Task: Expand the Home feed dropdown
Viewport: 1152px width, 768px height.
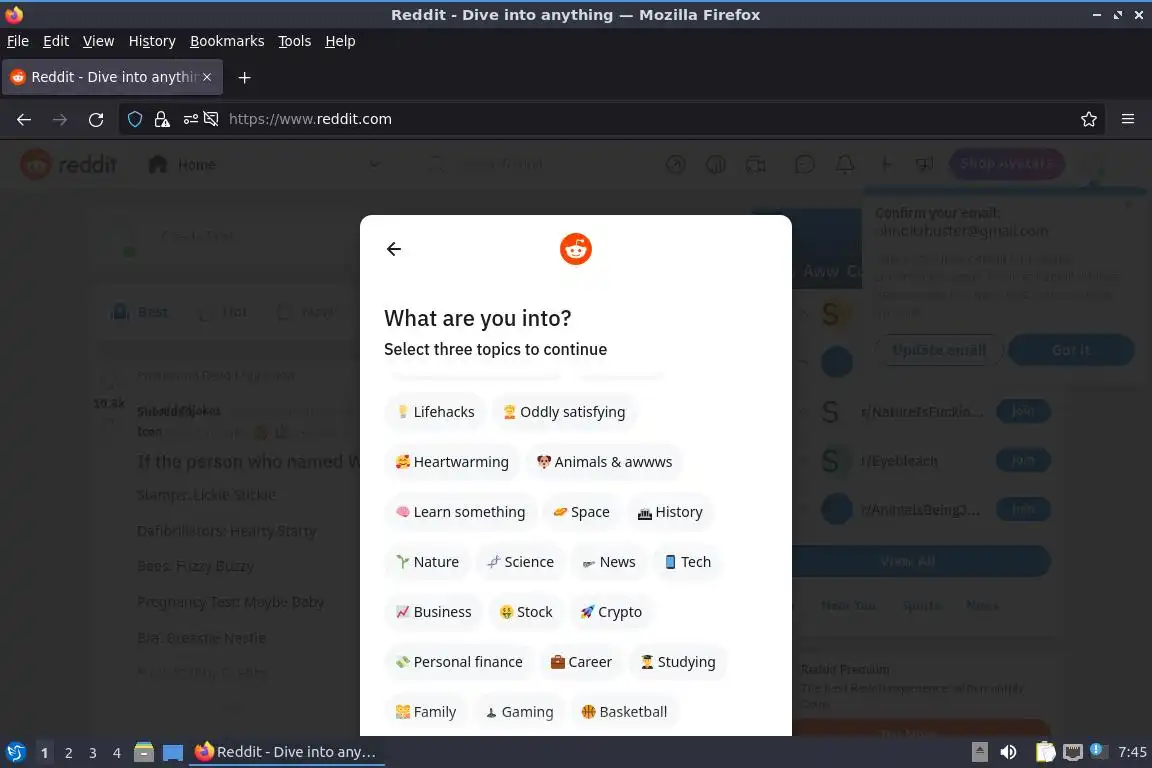Action: [375, 165]
